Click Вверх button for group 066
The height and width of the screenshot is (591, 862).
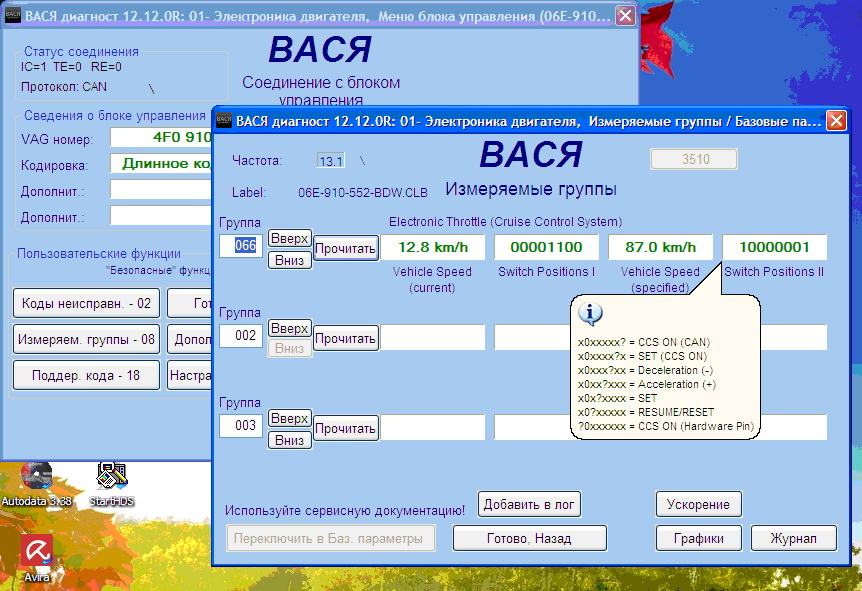[x=290, y=239]
